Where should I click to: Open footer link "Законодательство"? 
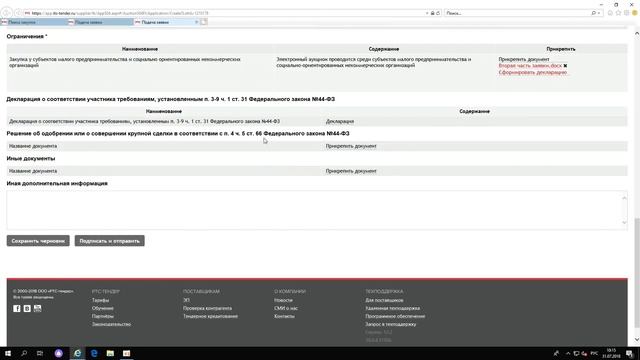point(111,324)
